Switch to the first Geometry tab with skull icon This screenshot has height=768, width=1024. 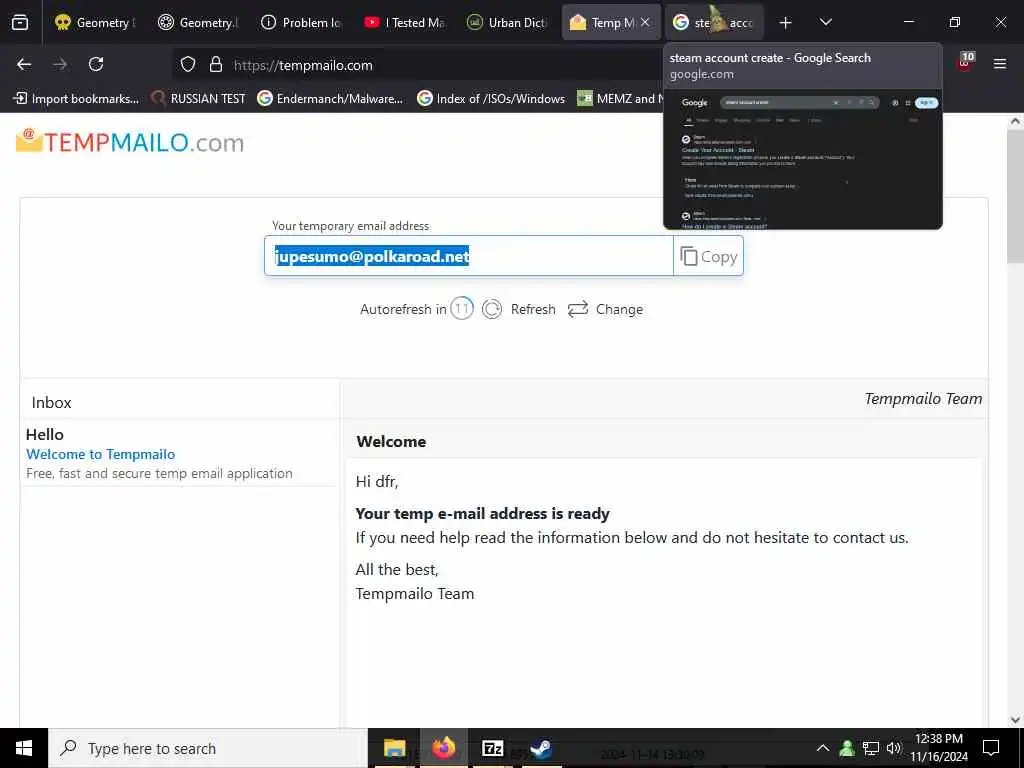94,23
